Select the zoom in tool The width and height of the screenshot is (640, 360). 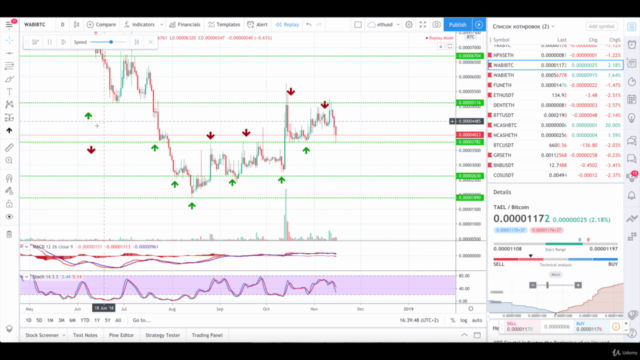9,160
